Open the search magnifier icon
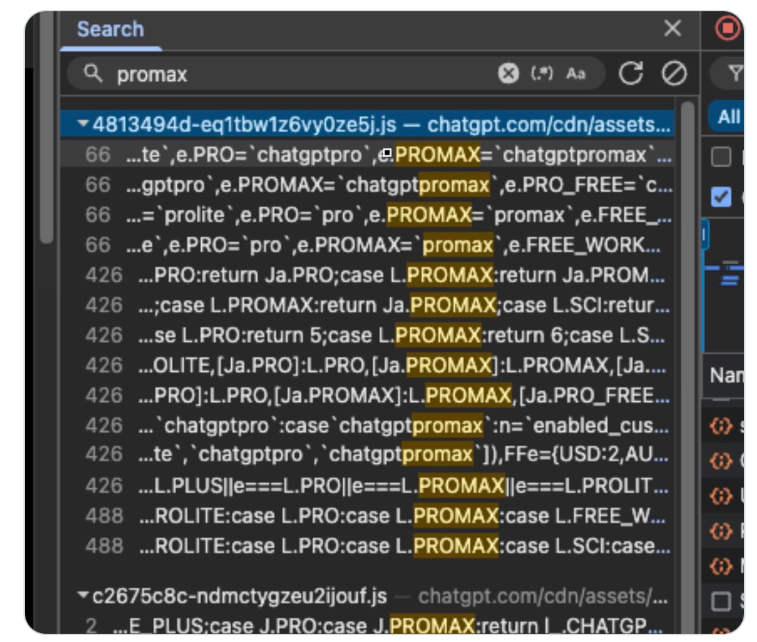 (93, 74)
